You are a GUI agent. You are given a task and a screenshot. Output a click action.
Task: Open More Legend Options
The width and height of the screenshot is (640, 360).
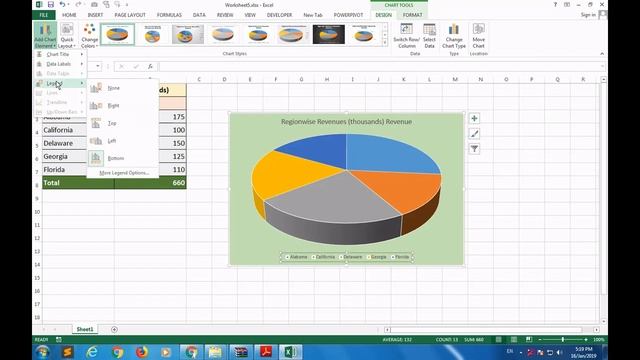124,173
